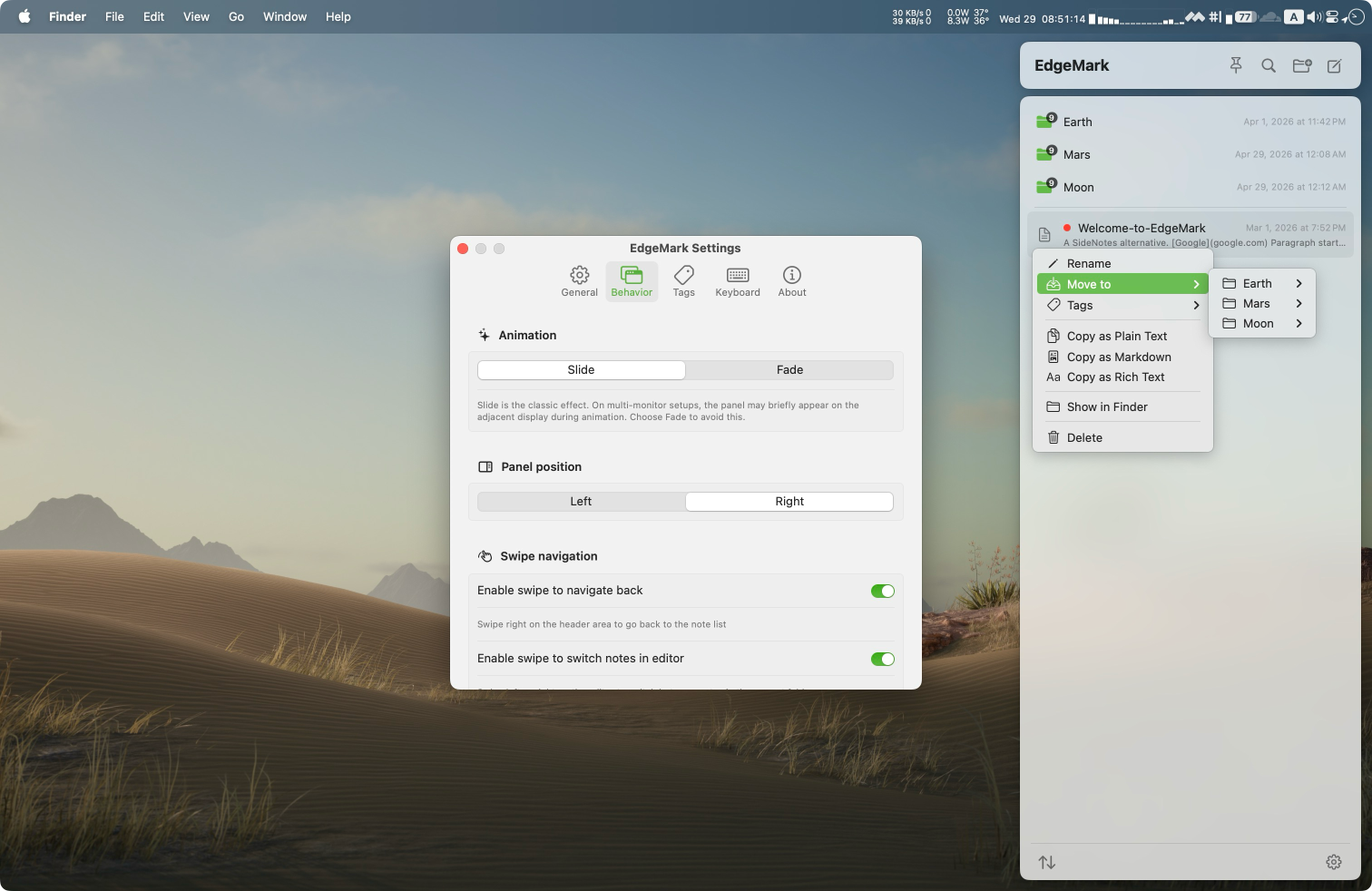The height and width of the screenshot is (891, 1372).
Task: Open the About settings tab
Action: (x=792, y=281)
